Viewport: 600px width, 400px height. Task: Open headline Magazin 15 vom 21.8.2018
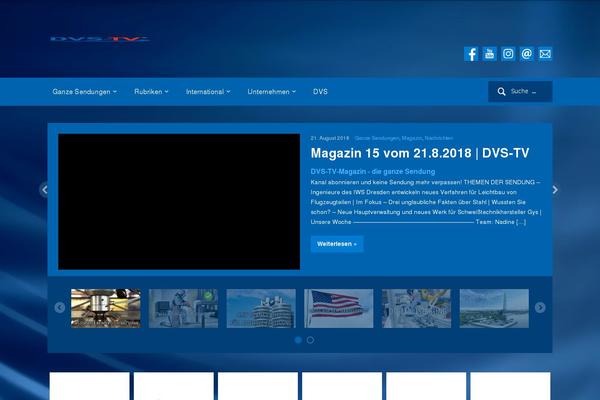pyautogui.click(x=420, y=153)
